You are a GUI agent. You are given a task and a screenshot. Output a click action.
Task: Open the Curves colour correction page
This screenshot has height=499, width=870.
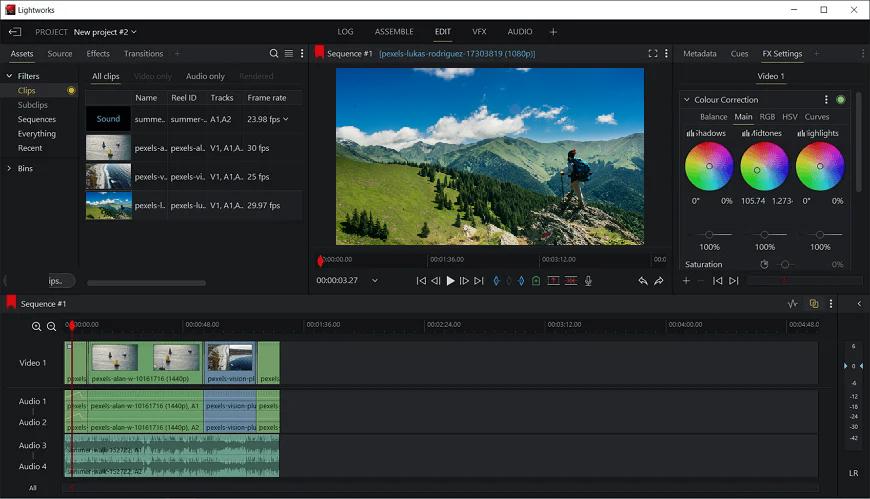pos(817,117)
